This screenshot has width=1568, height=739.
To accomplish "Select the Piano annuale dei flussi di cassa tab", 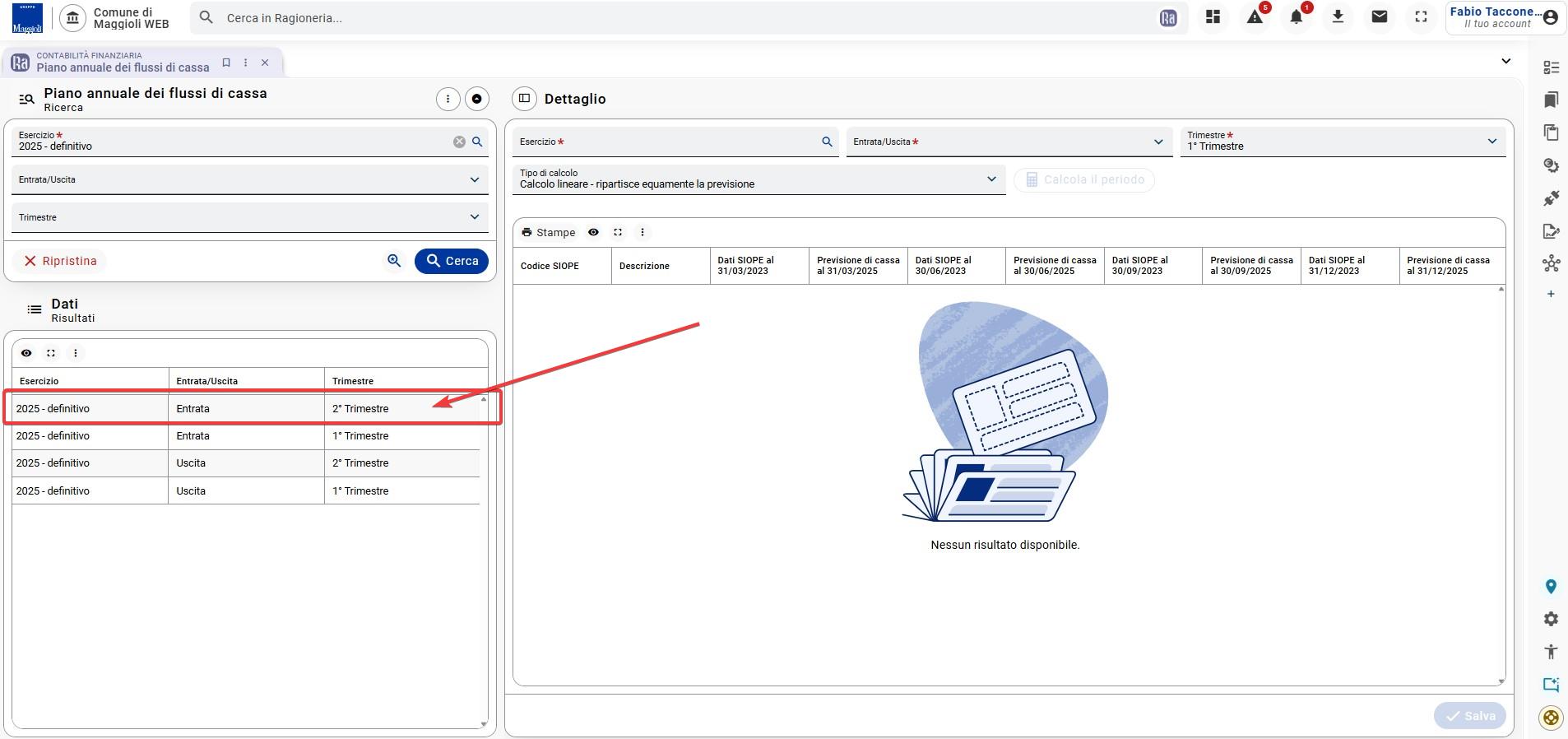I will tap(123, 62).
